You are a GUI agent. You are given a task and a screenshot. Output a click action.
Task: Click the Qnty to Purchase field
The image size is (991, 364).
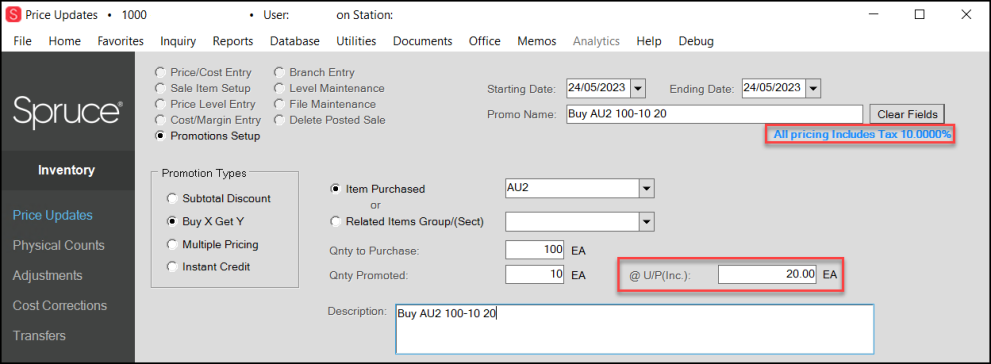[535, 250]
